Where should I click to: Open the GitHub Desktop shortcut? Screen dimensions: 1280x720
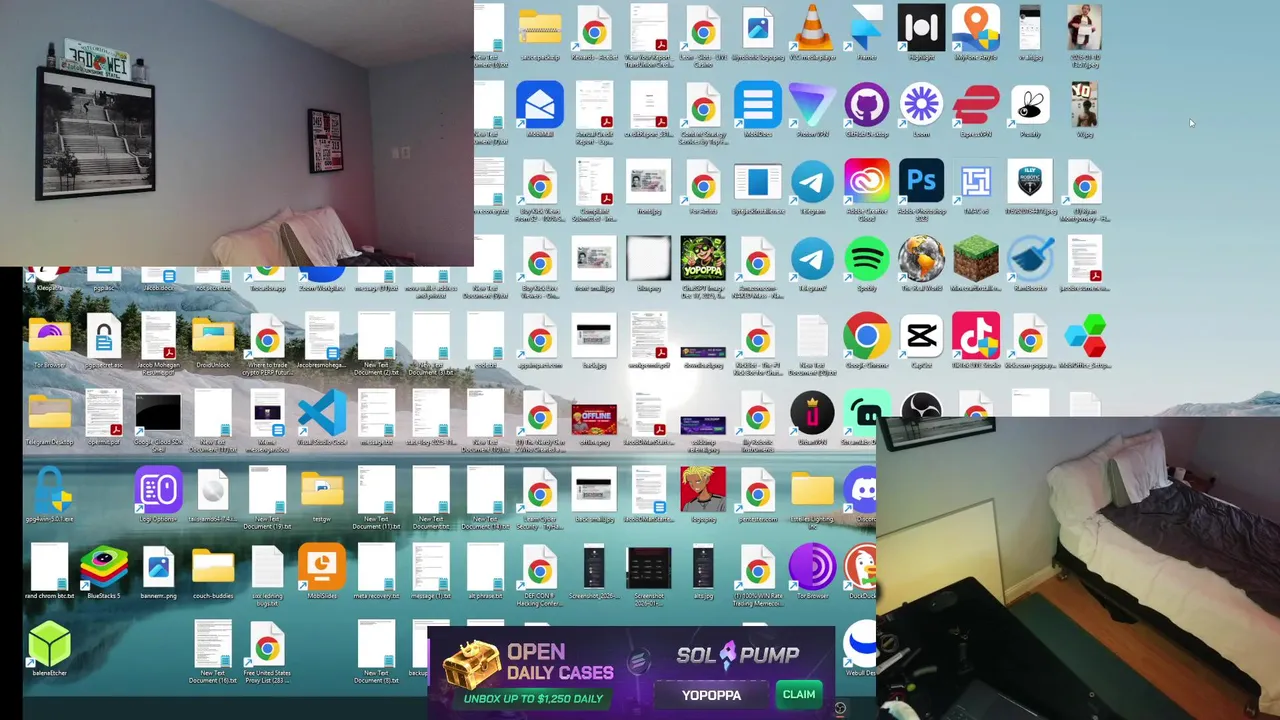[866, 106]
